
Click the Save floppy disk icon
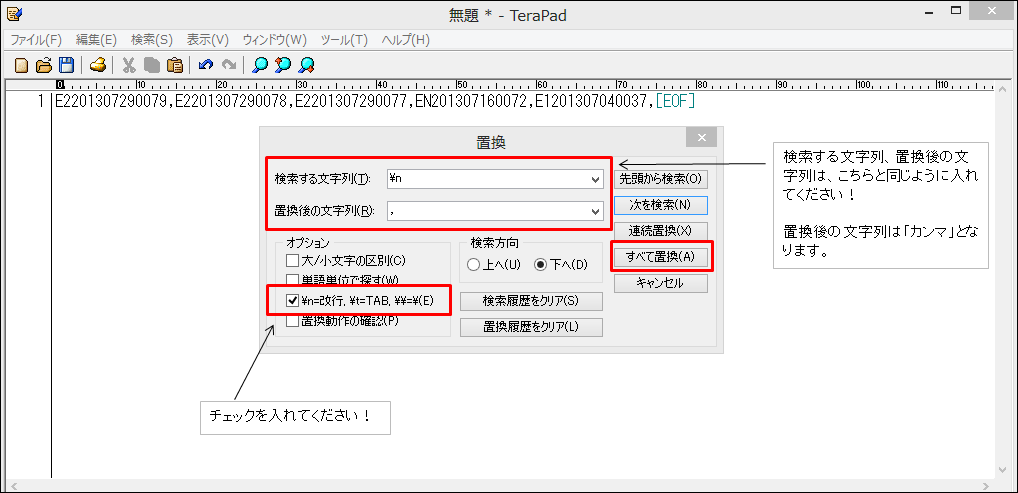pos(66,65)
